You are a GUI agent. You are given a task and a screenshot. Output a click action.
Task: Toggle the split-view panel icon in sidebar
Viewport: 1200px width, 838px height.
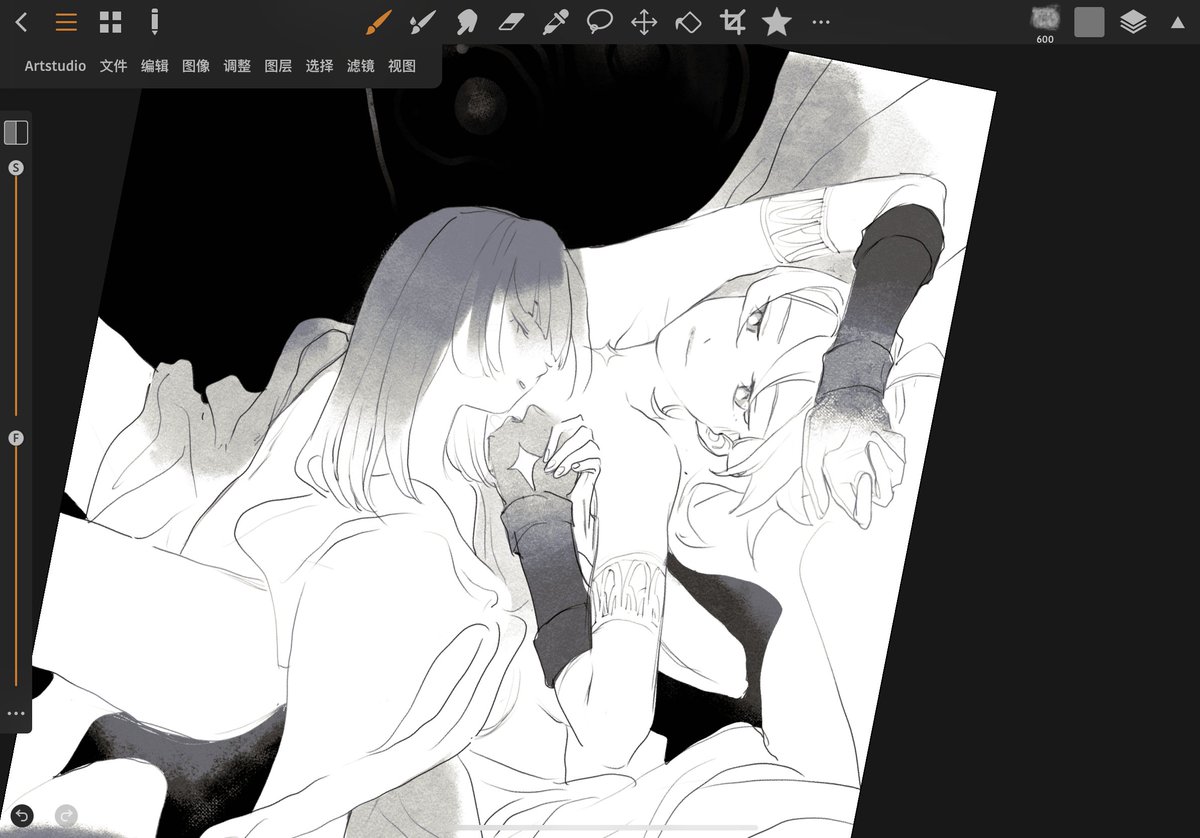pos(16,132)
